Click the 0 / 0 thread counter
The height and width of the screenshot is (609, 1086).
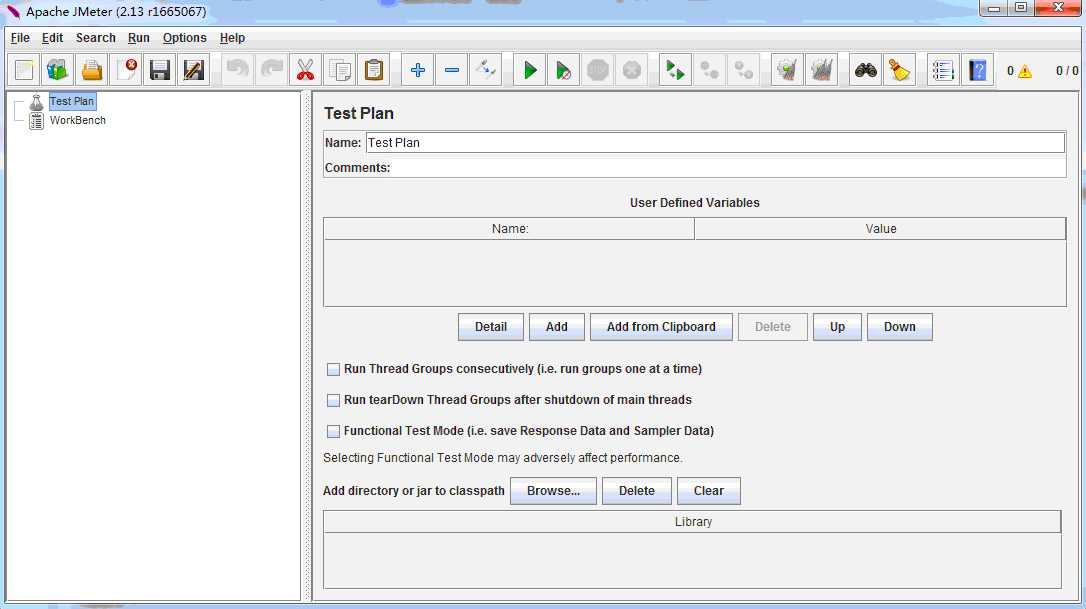(1067, 71)
